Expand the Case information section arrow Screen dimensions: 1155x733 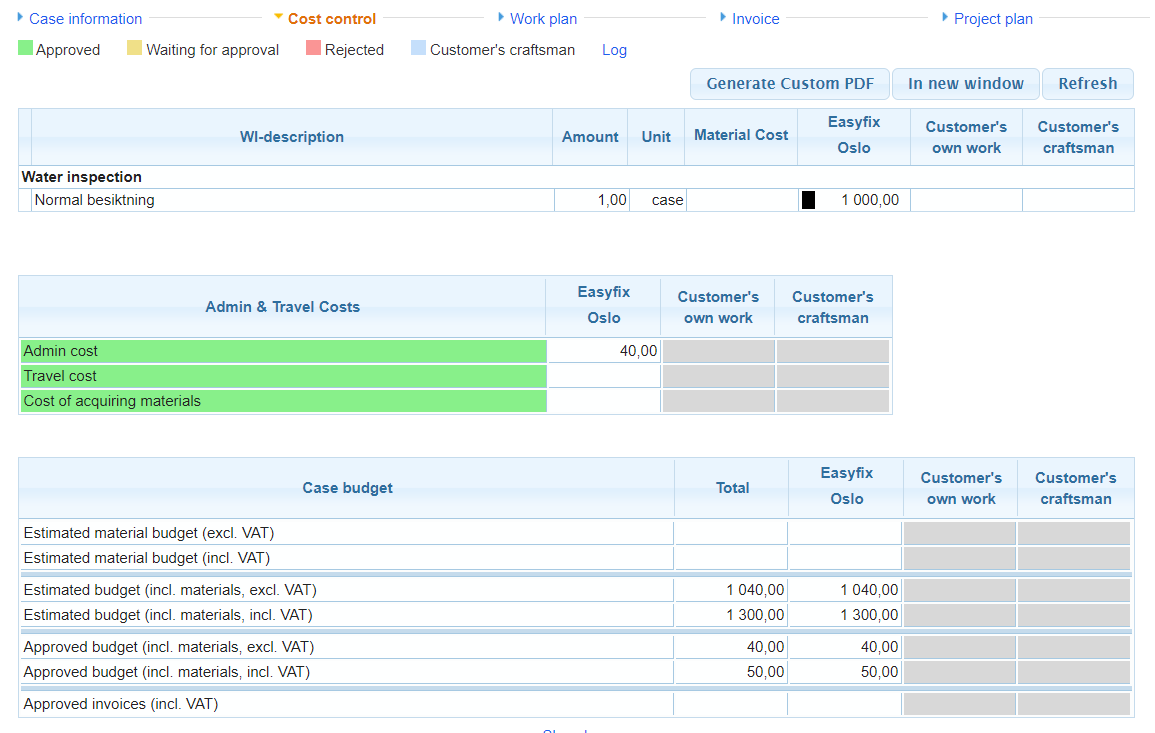[x=20, y=18]
